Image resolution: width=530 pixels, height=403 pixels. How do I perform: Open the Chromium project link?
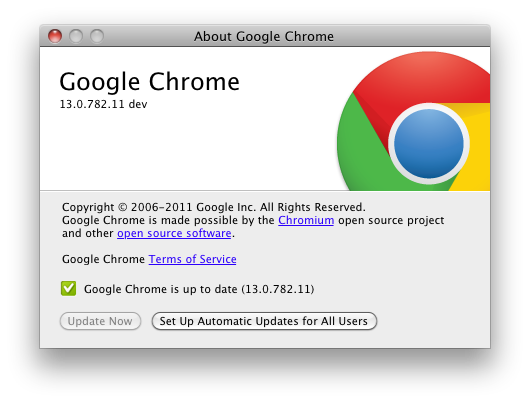point(306,220)
